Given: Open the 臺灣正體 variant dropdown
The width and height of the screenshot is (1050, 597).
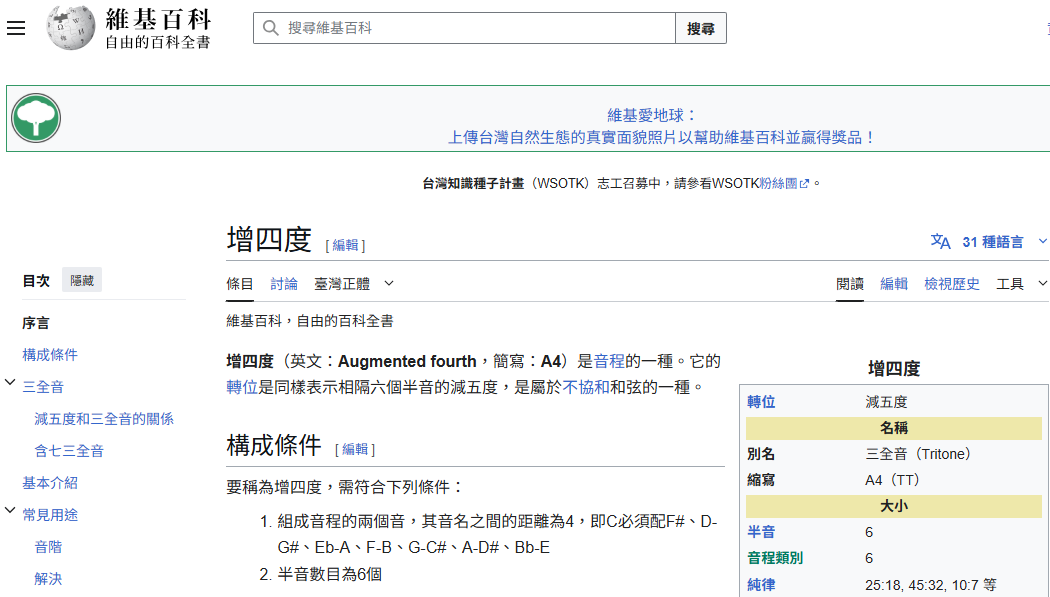Looking at the screenshot, I should [x=354, y=284].
